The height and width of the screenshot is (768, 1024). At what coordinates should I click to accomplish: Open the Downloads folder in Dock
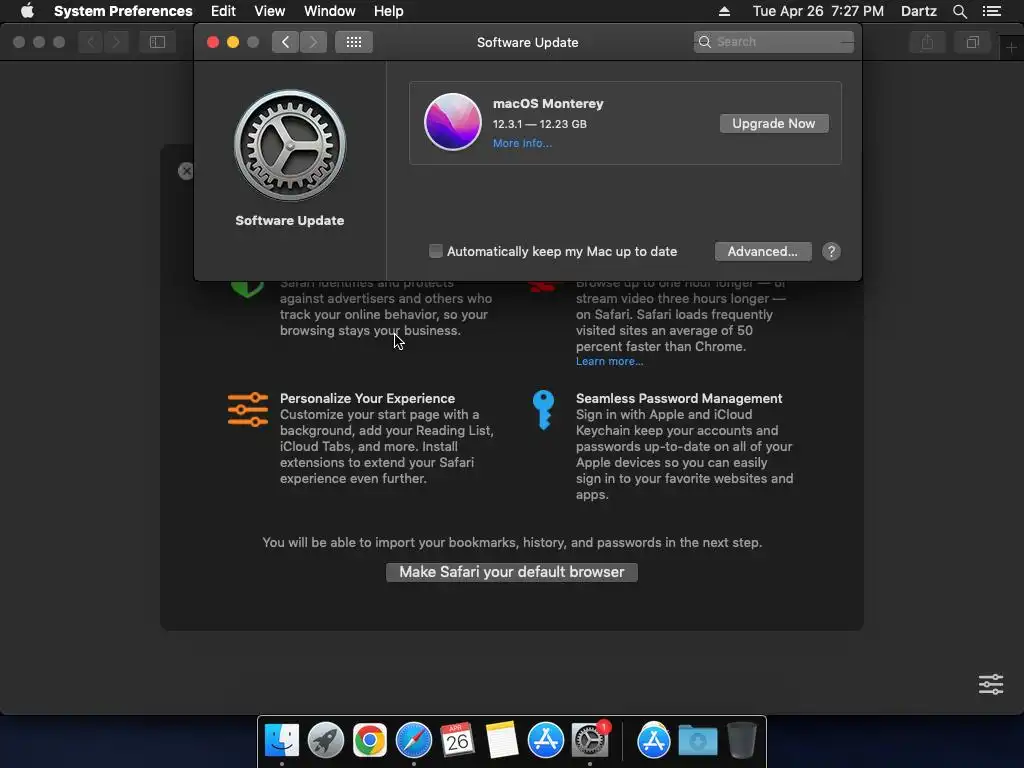point(697,740)
